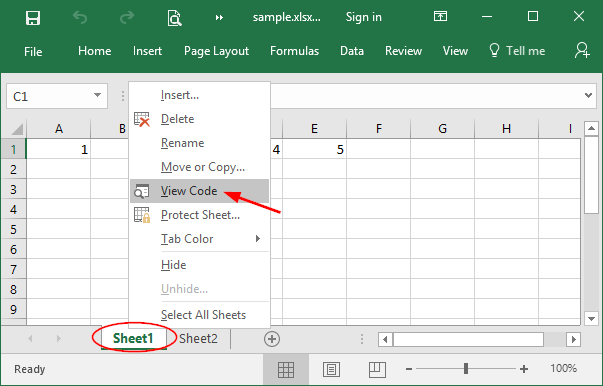This screenshot has height=386, width=603.
Task: Choose Insert... from the context menu
Action: click(x=199, y=95)
